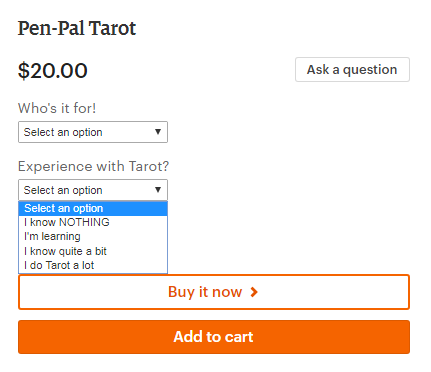Click the Experience with Tarot dropdown arrow
The width and height of the screenshot is (431, 372).
point(158,190)
